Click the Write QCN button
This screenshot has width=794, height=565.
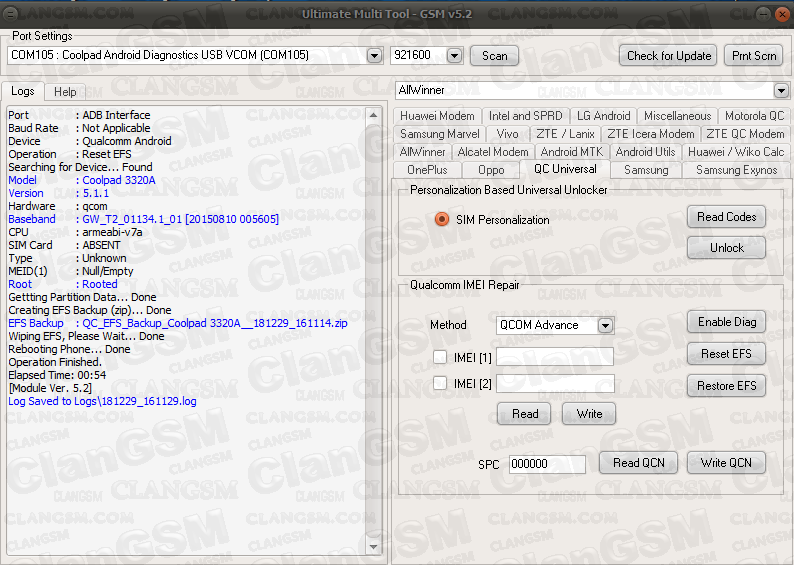coord(726,463)
